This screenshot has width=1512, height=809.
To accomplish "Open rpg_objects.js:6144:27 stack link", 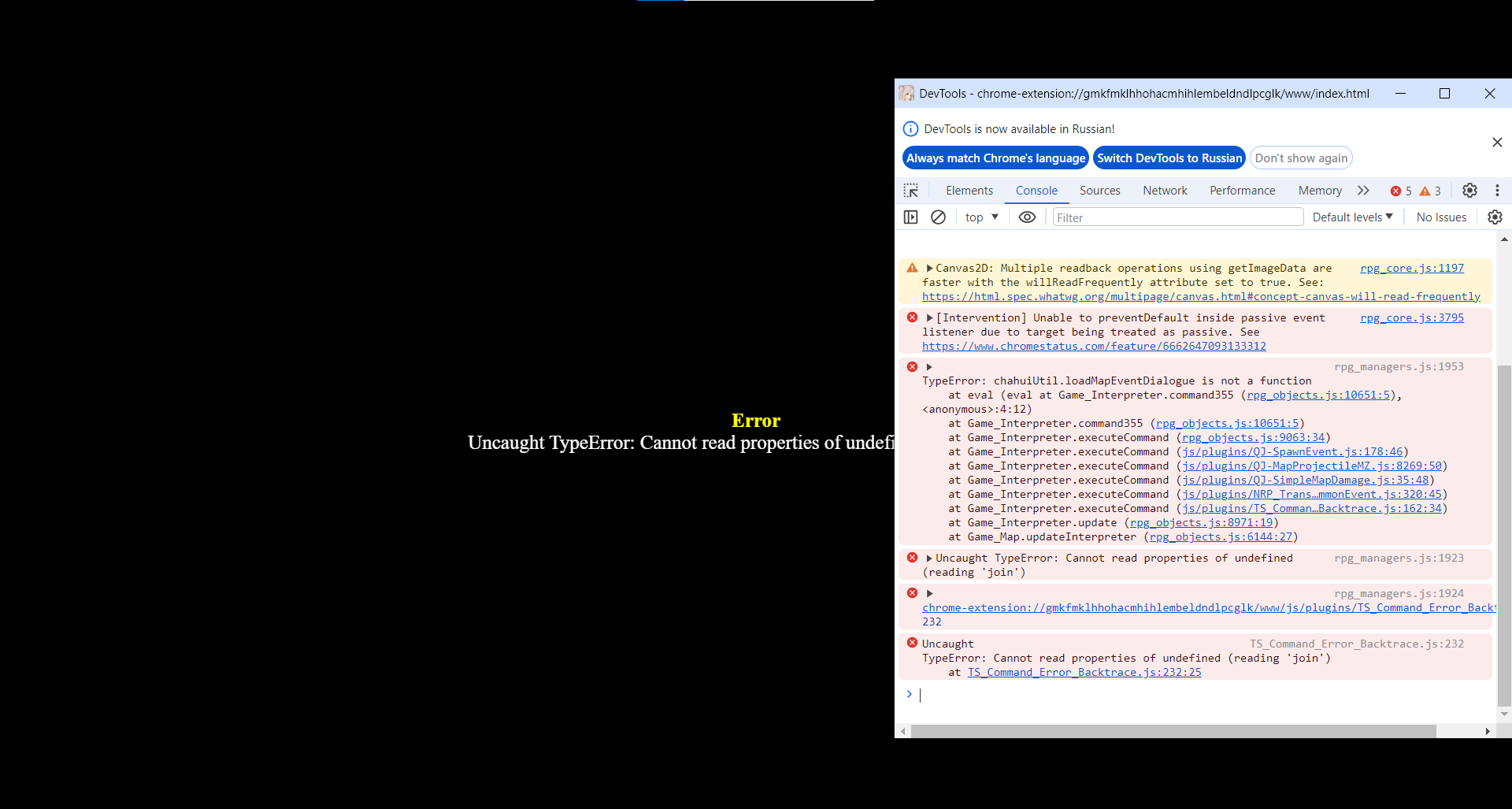I will [x=1221, y=537].
